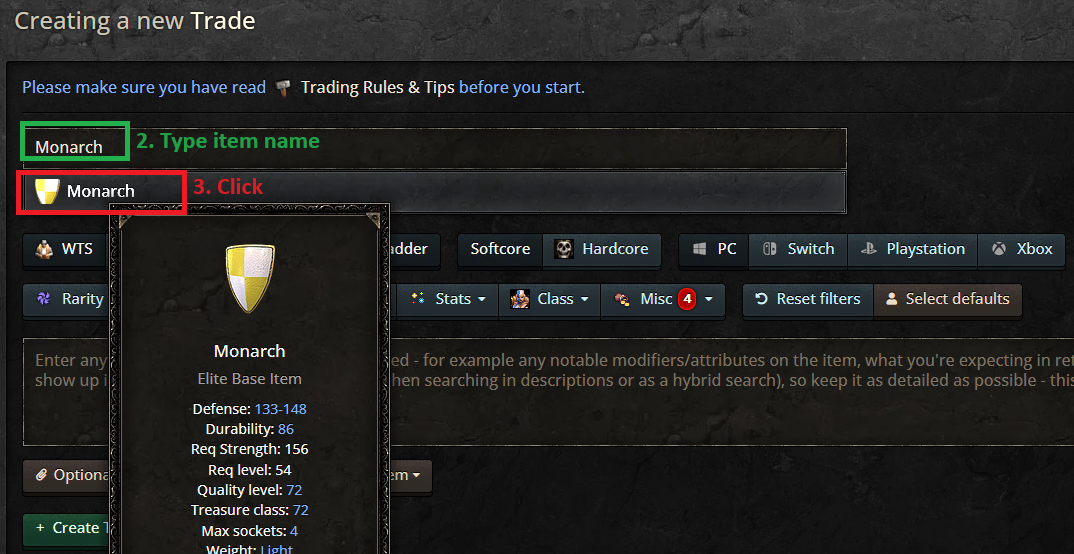This screenshot has height=554, width=1074.
Task: Expand the Stats filter dropdown
Action: tap(447, 299)
